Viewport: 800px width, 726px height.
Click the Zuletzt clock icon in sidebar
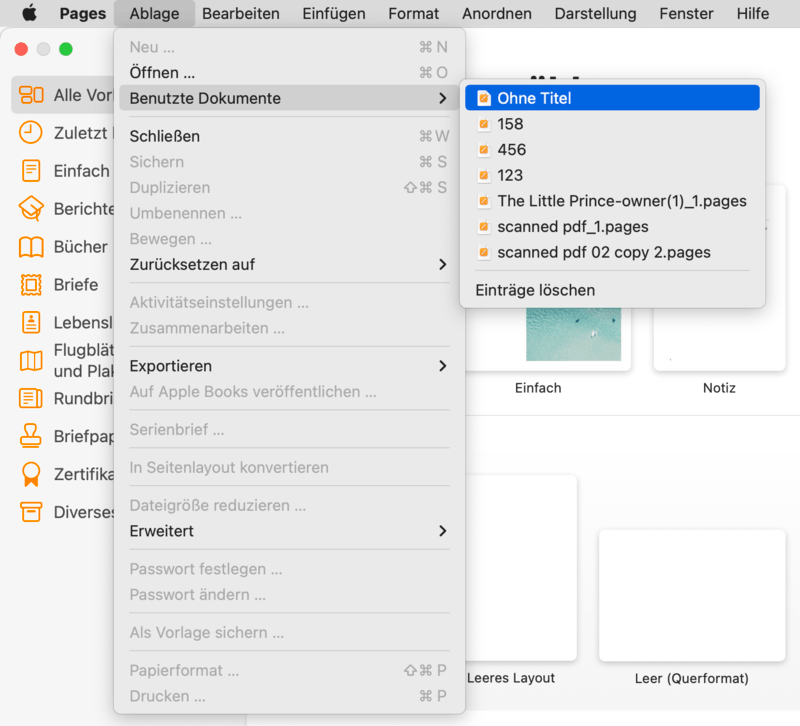click(32, 132)
